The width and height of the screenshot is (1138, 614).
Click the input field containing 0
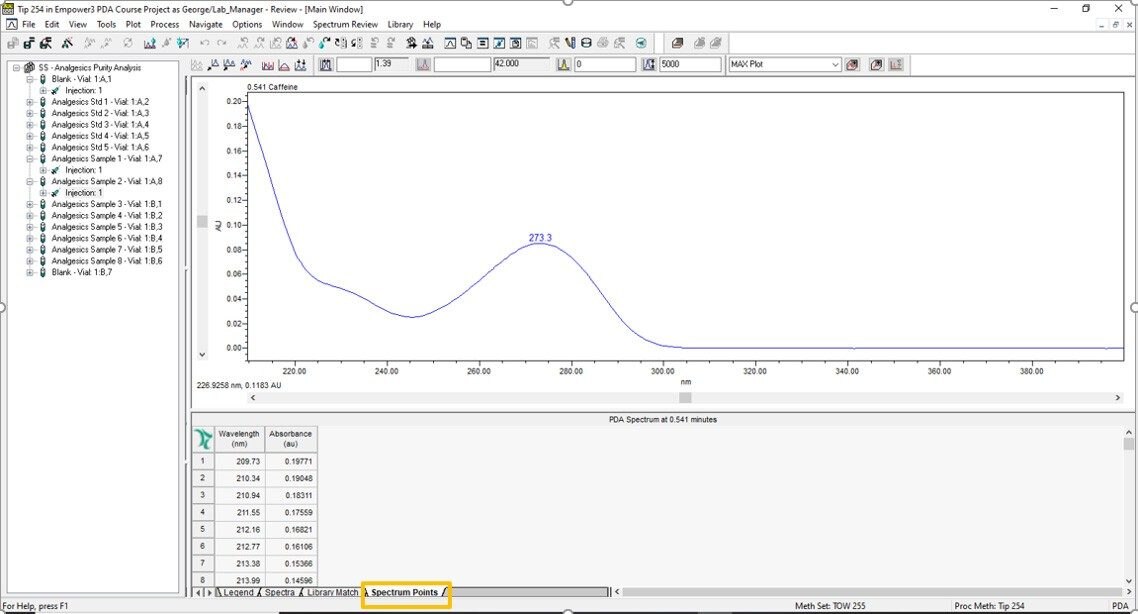pyautogui.click(x=605, y=65)
